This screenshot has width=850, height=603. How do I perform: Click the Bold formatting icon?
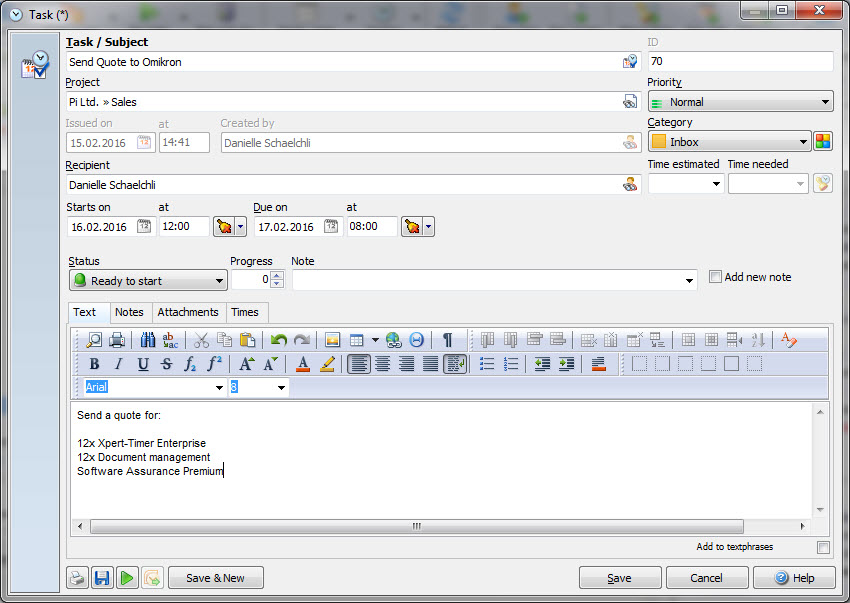coord(94,364)
